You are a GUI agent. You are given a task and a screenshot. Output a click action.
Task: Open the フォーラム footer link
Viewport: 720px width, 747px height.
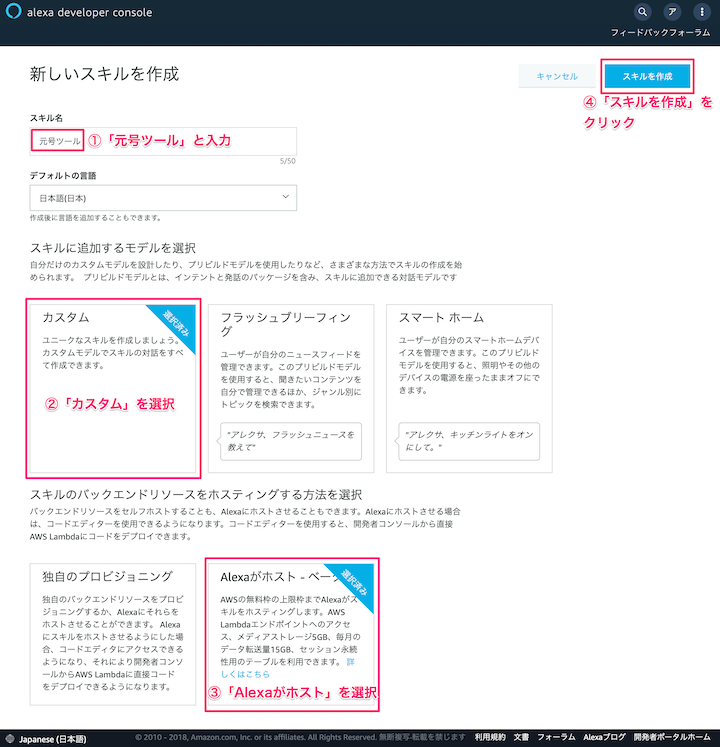556,737
